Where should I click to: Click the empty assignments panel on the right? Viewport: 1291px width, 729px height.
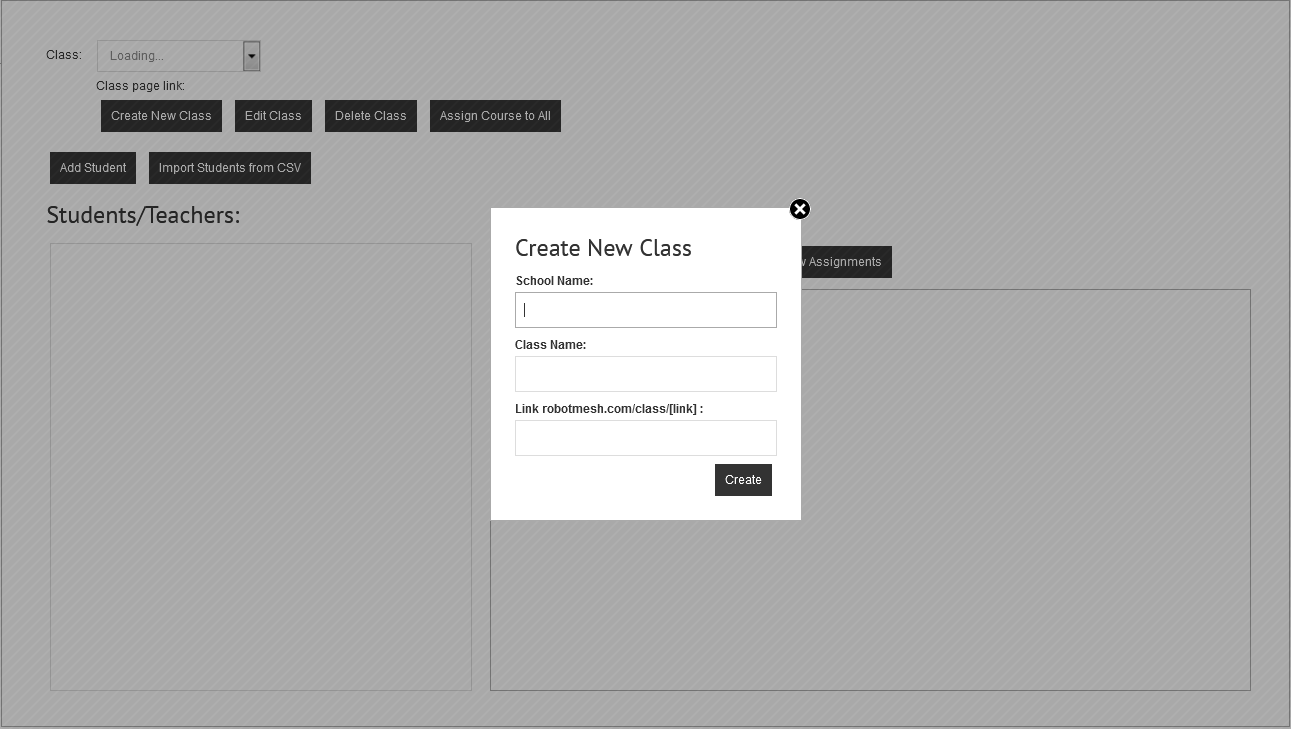coord(1025,490)
